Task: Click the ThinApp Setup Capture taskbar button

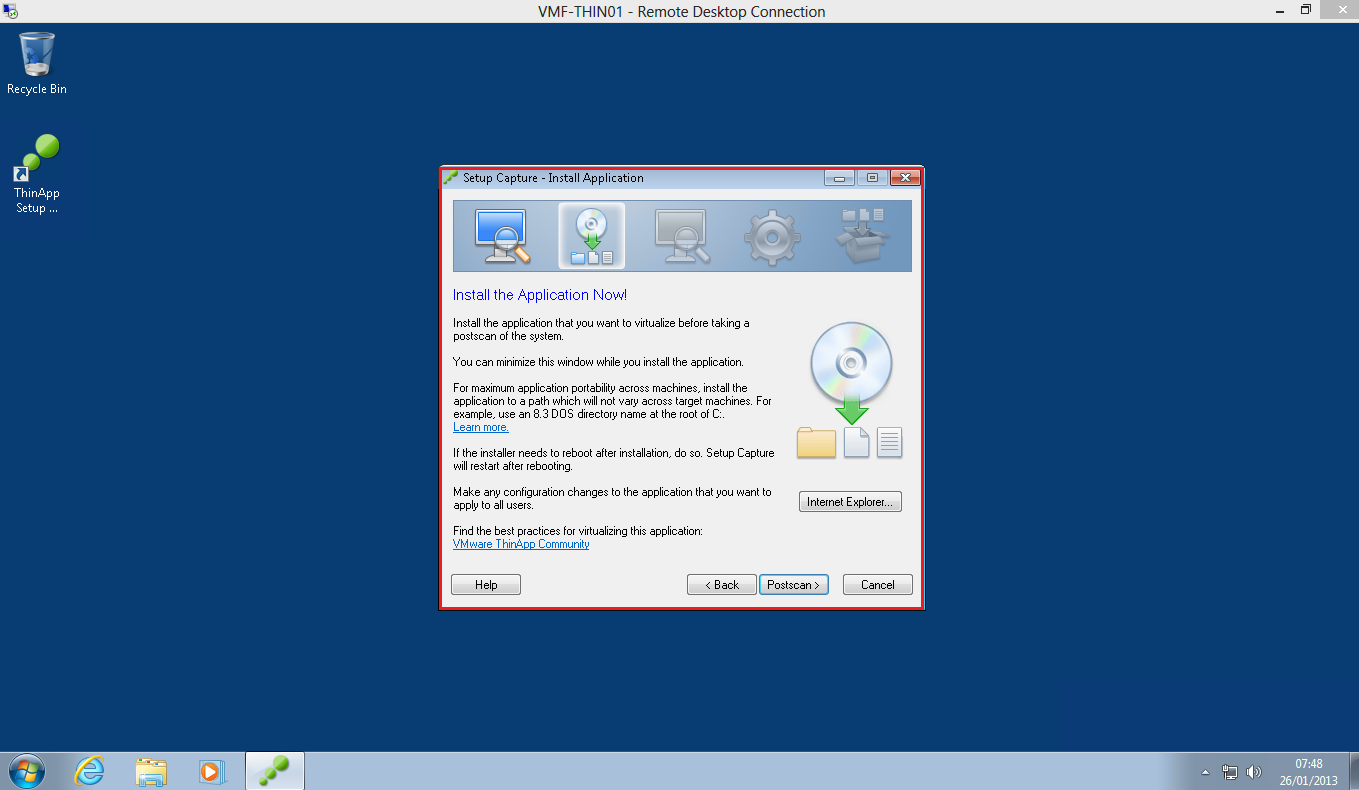Action: tap(274, 771)
